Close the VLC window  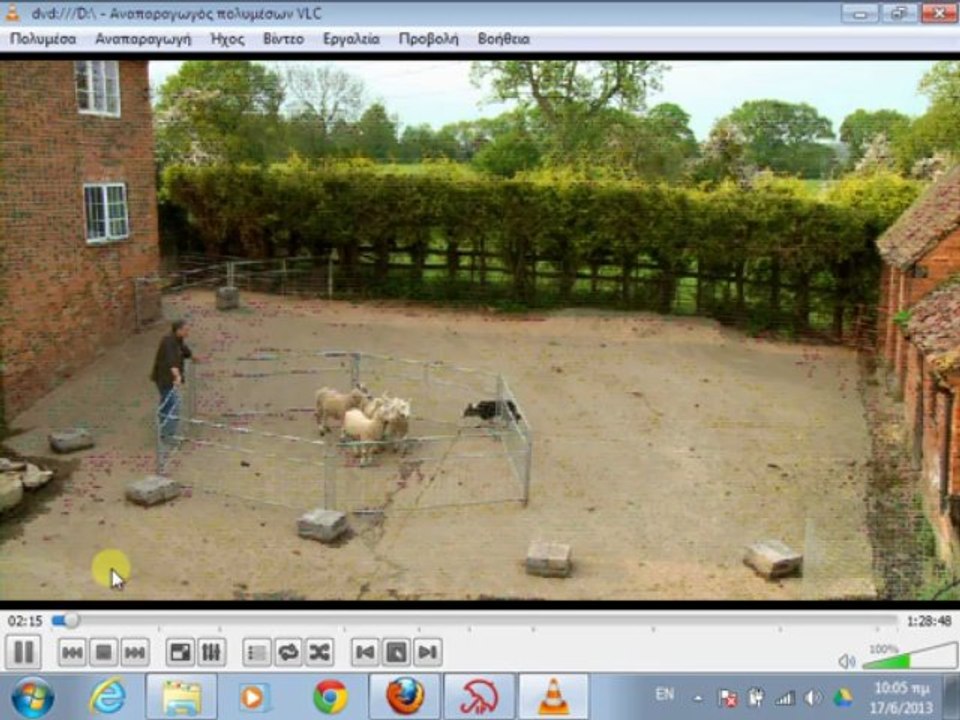click(939, 13)
